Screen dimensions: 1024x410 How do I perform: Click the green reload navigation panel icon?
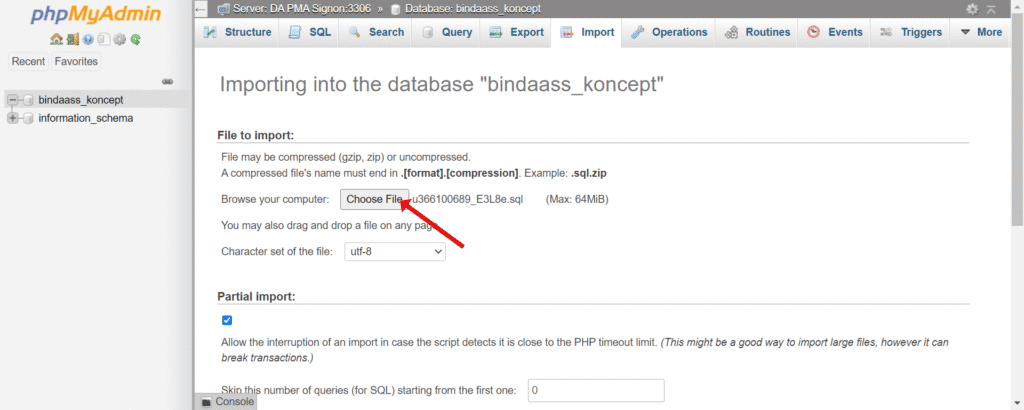pos(135,40)
